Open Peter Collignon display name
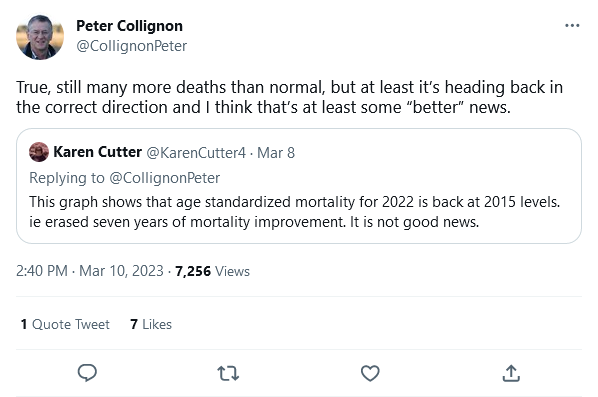This screenshot has height=397, width=598. (129, 26)
